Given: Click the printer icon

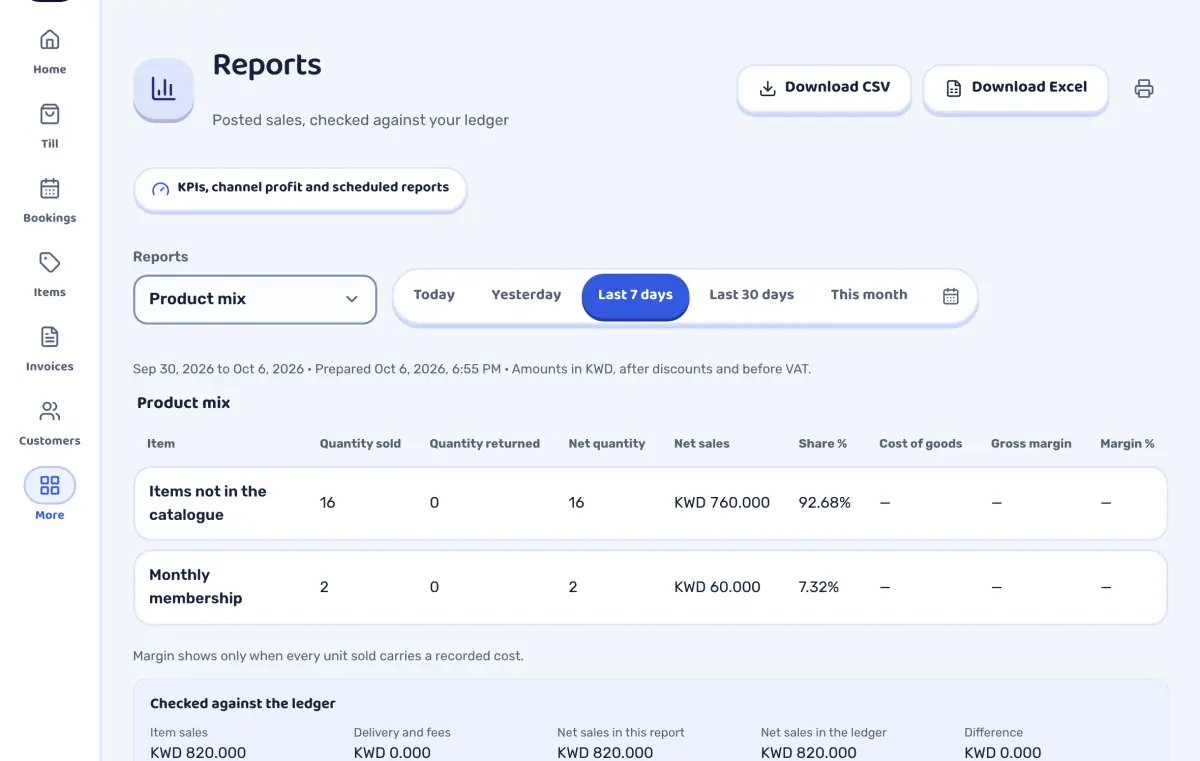Looking at the screenshot, I should (x=1144, y=89).
